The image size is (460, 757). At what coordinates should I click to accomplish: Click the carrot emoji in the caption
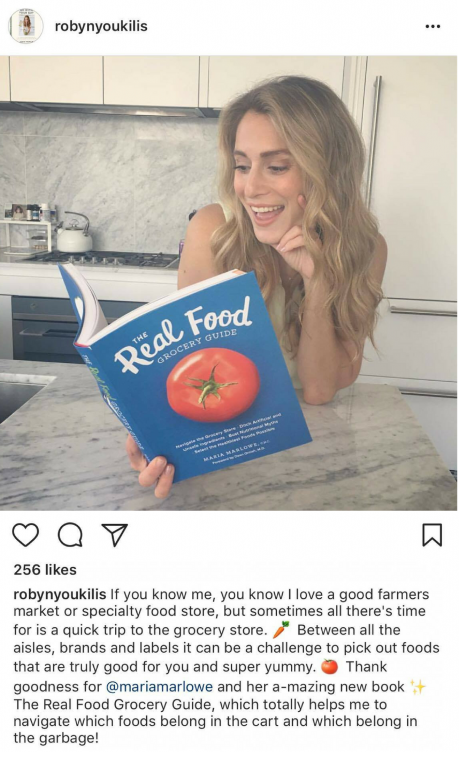pyautogui.click(x=281, y=630)
